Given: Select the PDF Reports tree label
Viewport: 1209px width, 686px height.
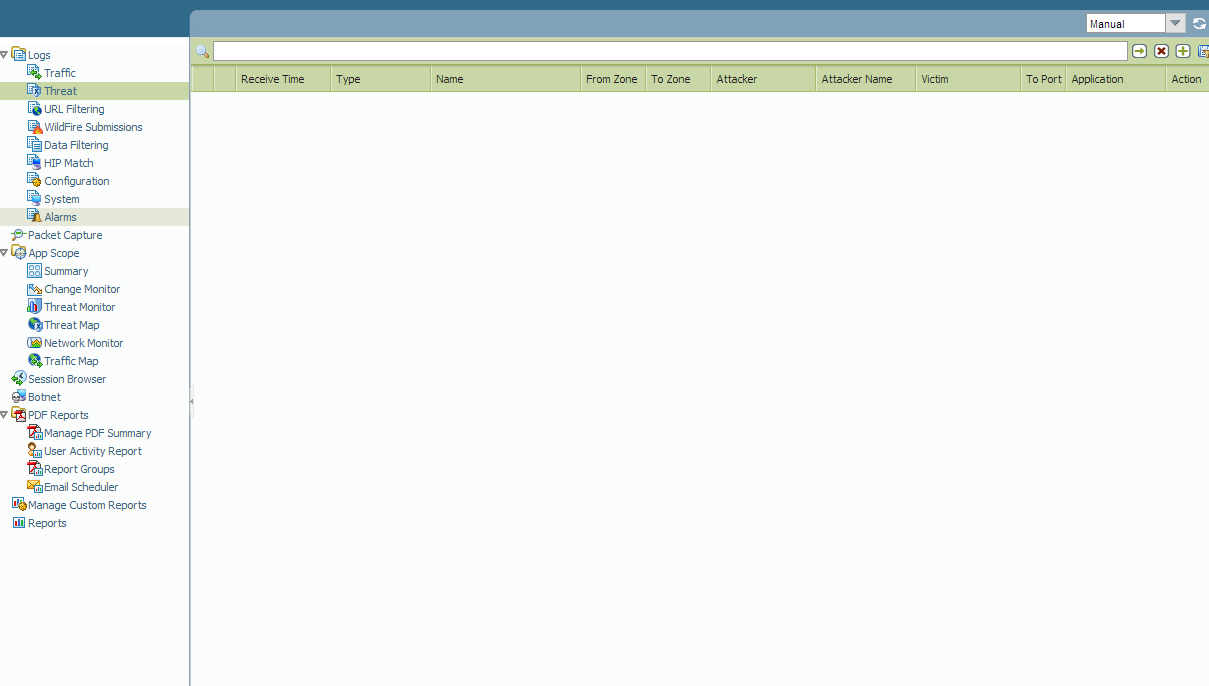Looking at the screenshot, I should (58, 415).
